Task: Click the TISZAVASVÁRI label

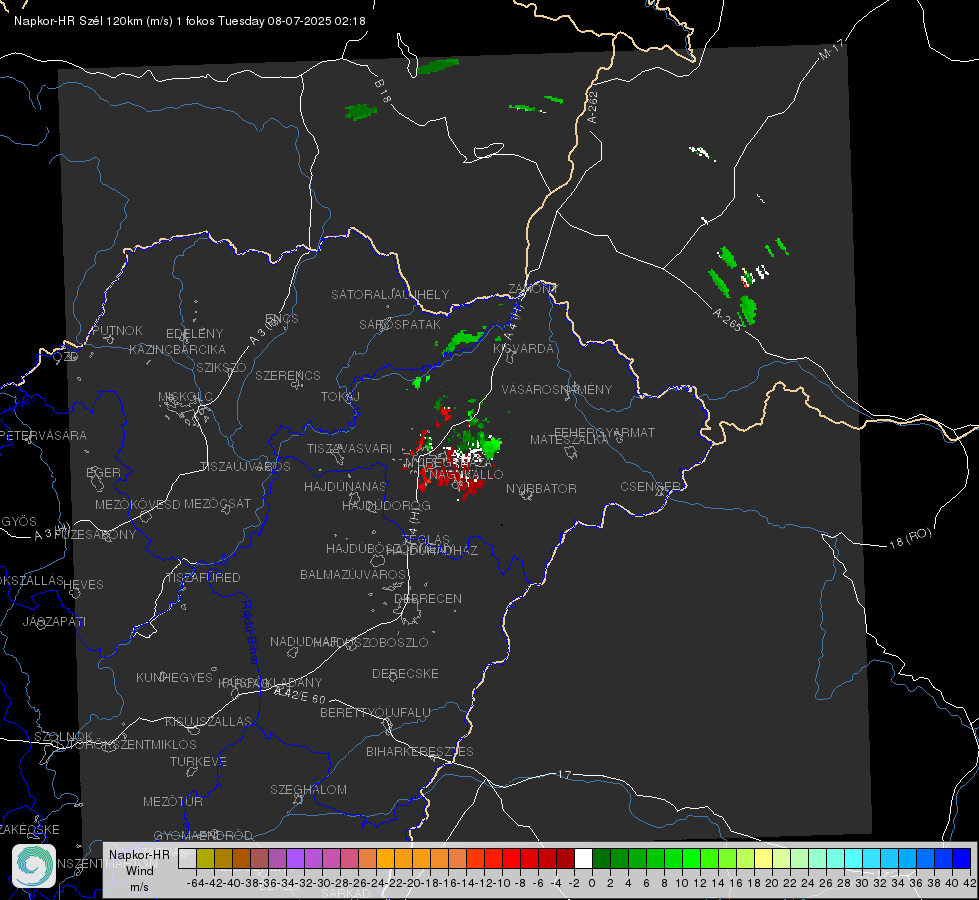Action: coord(350,448)
